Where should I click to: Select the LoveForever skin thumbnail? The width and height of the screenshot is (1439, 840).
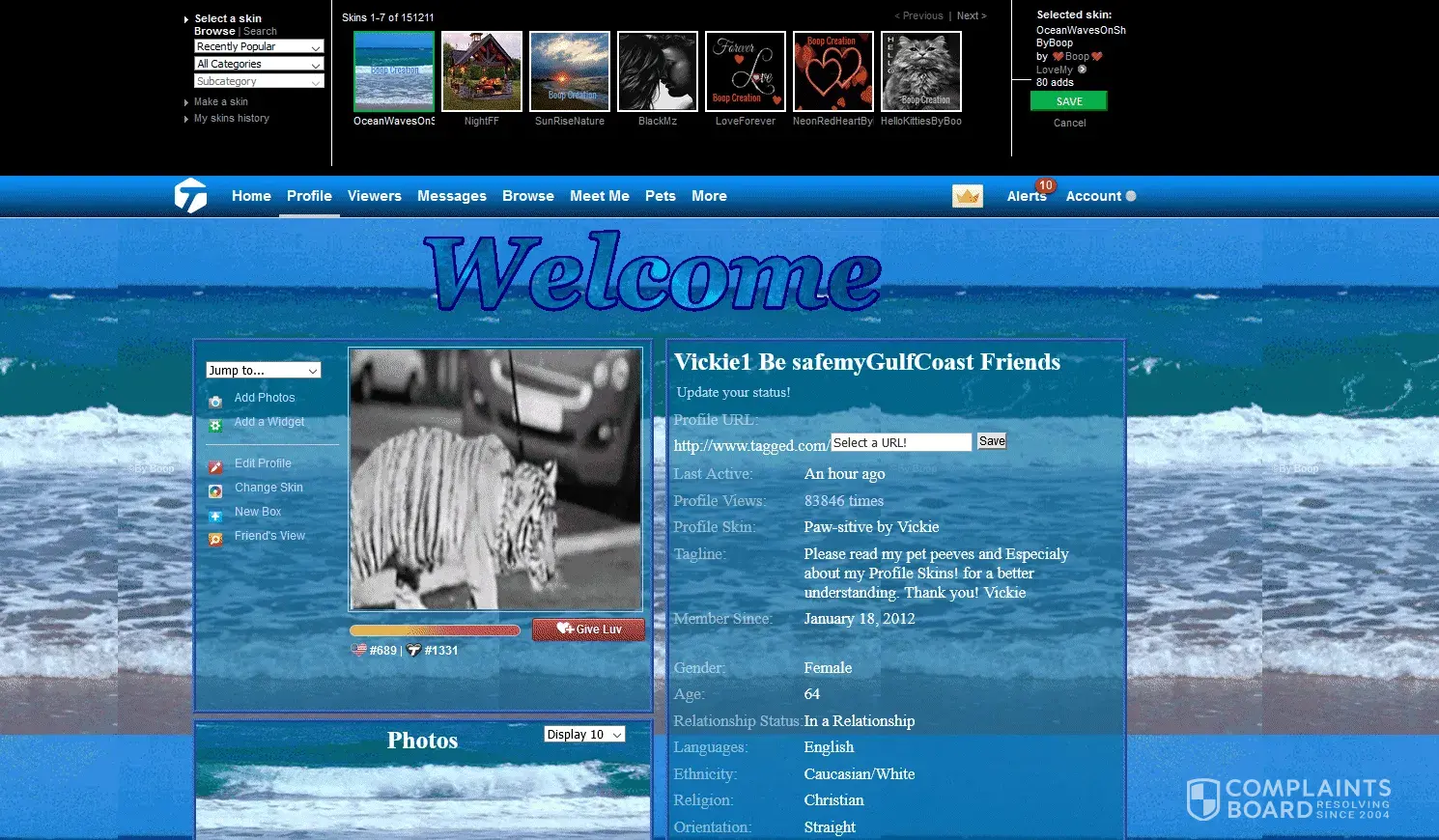point(746,71)
